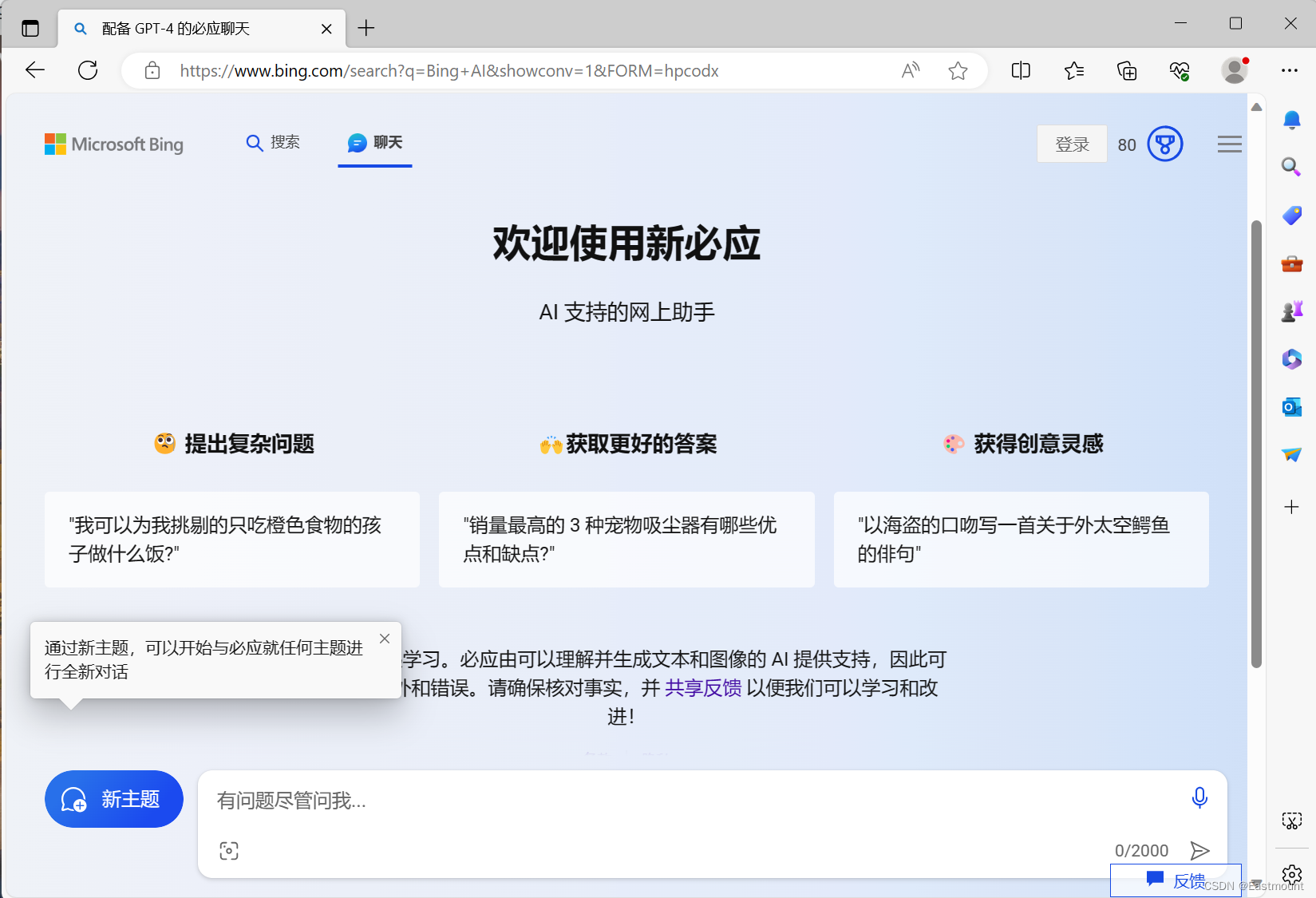Open sidebar notifications bell icon
Viewport: 1316px width, 898px height.
[1291, 120]
